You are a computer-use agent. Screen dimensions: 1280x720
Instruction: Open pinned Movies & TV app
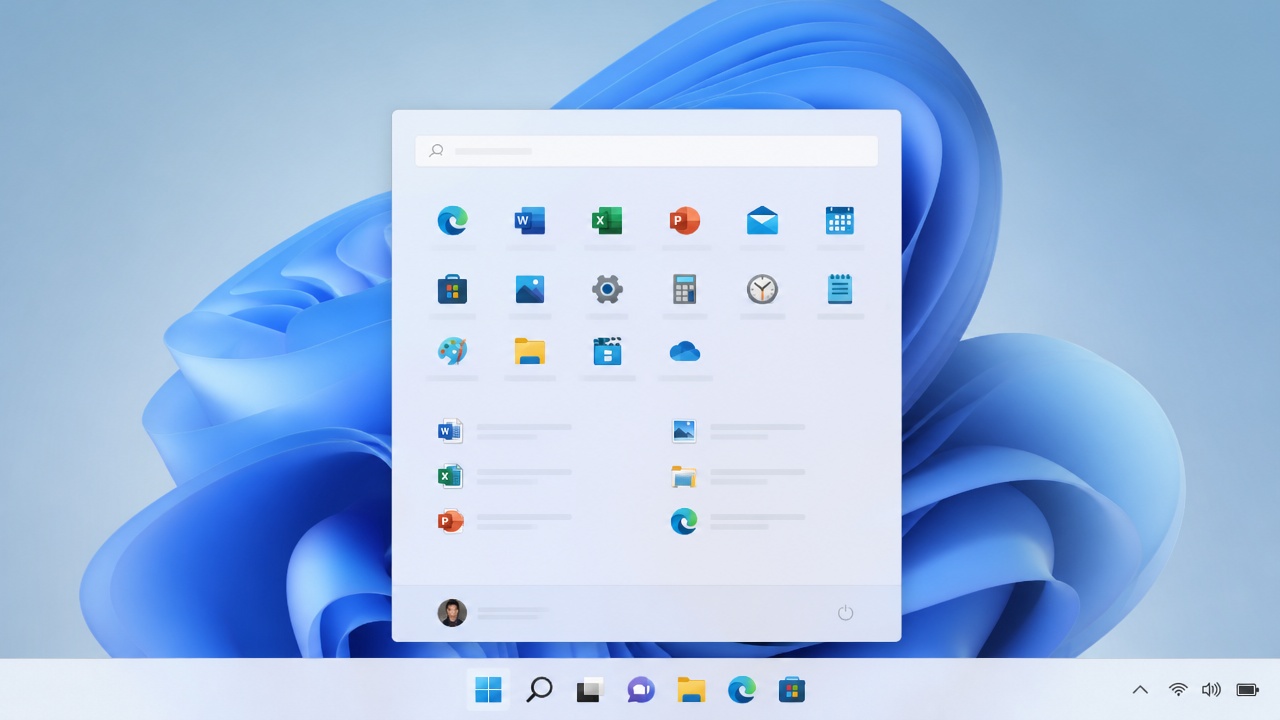click(x=607, y=351)
